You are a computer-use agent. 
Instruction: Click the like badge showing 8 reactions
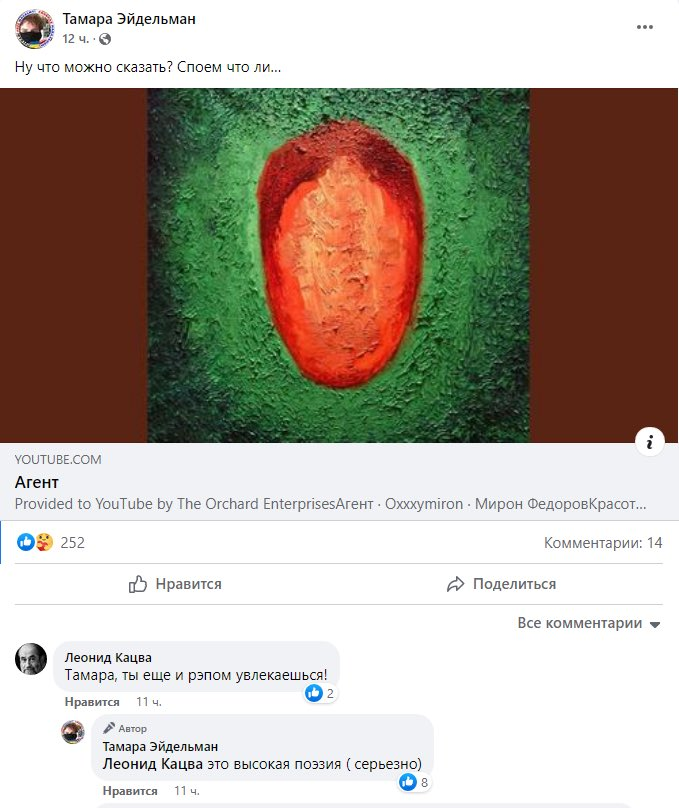[x=408, y=782]
